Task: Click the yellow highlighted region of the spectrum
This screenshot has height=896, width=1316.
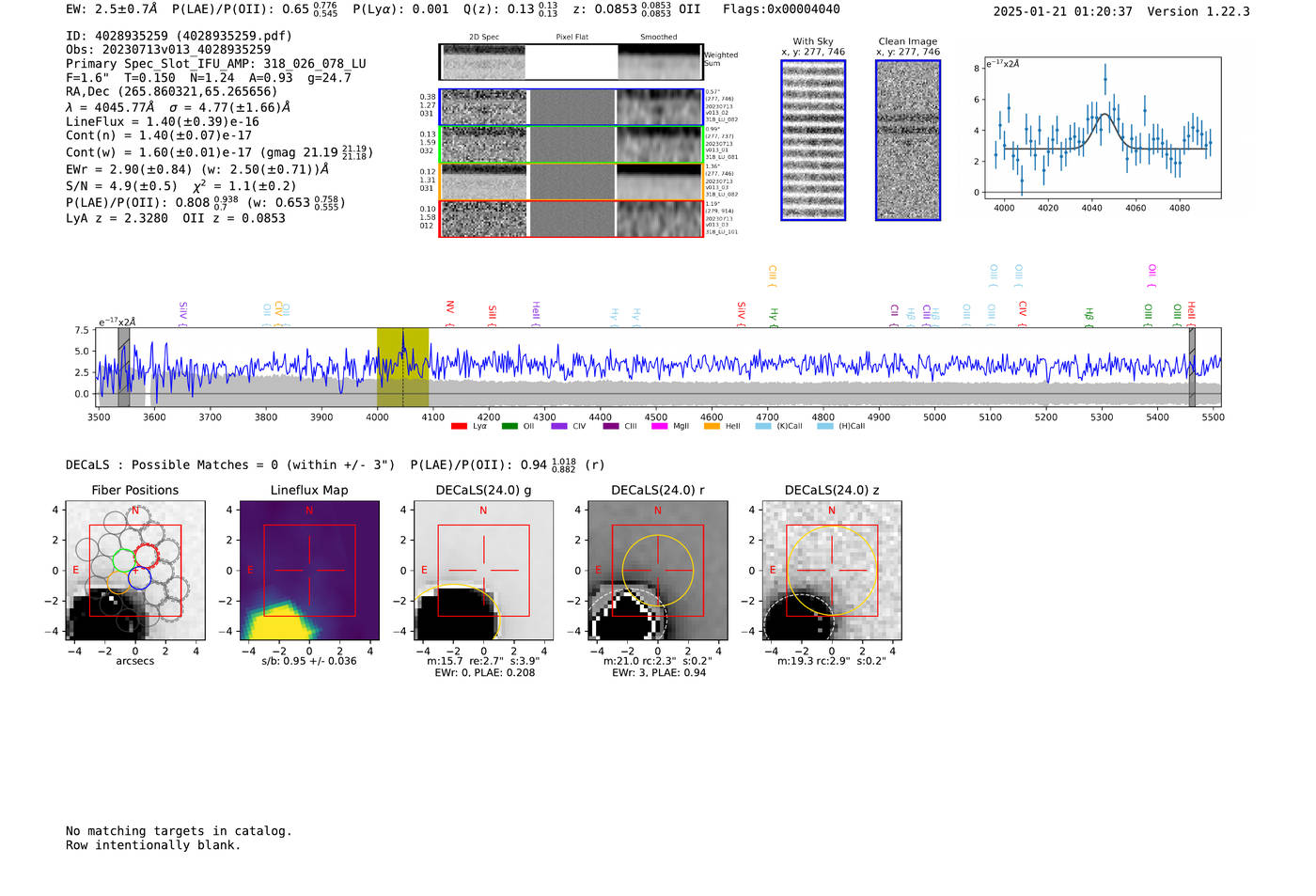Action: (402, 367)
